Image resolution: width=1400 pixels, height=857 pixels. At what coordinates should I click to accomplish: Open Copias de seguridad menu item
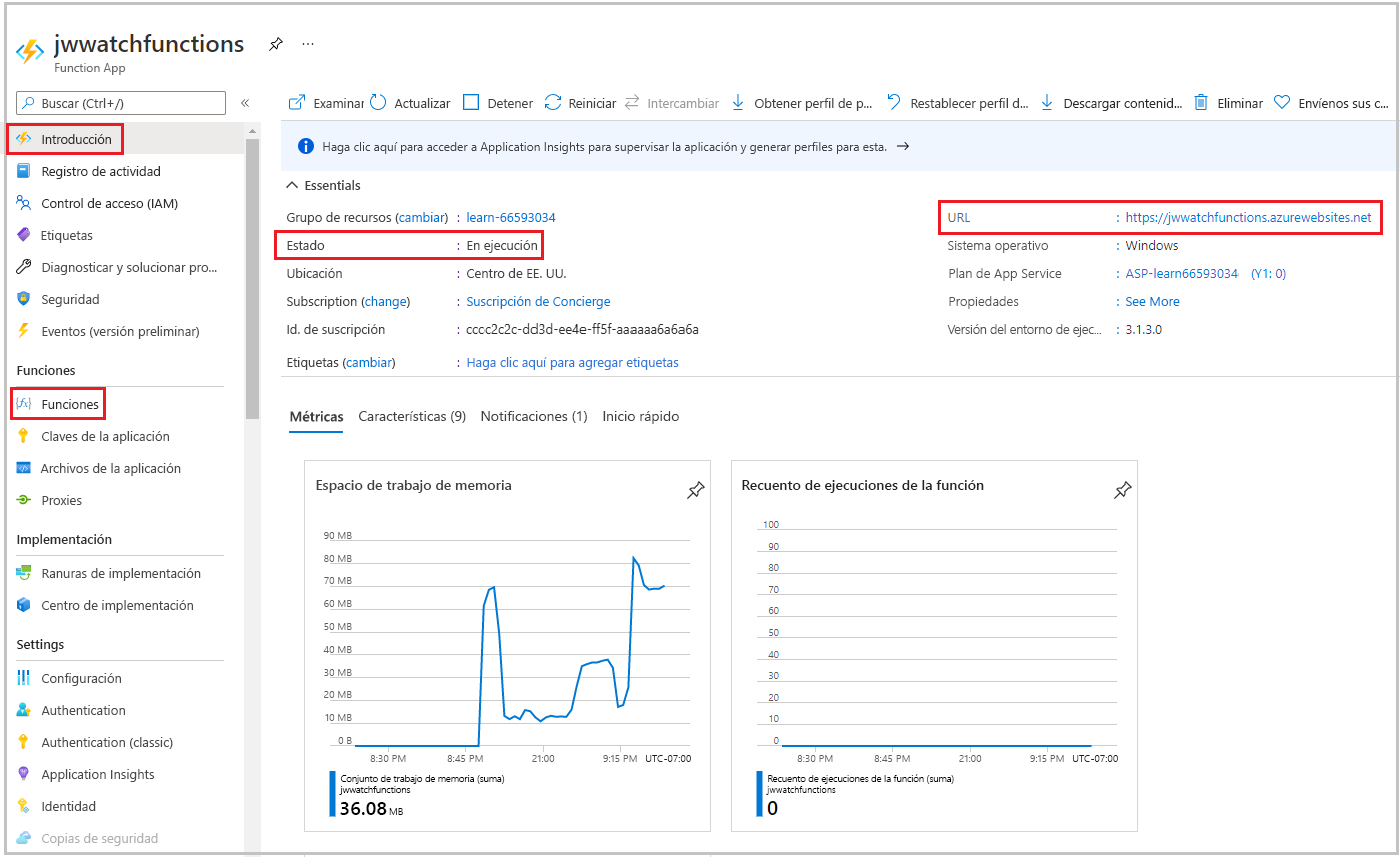tap(99, 839)
